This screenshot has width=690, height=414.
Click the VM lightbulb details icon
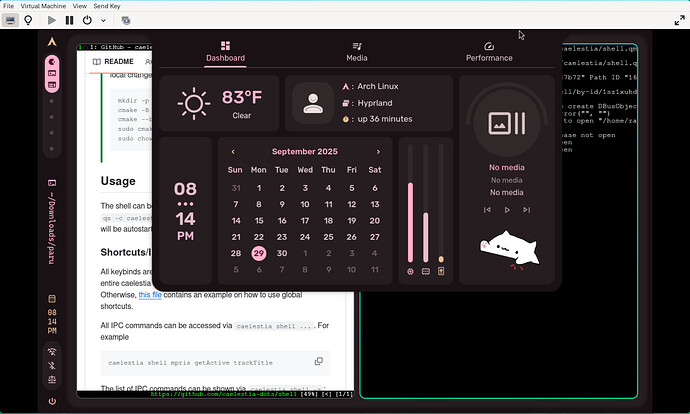[28, 19]
